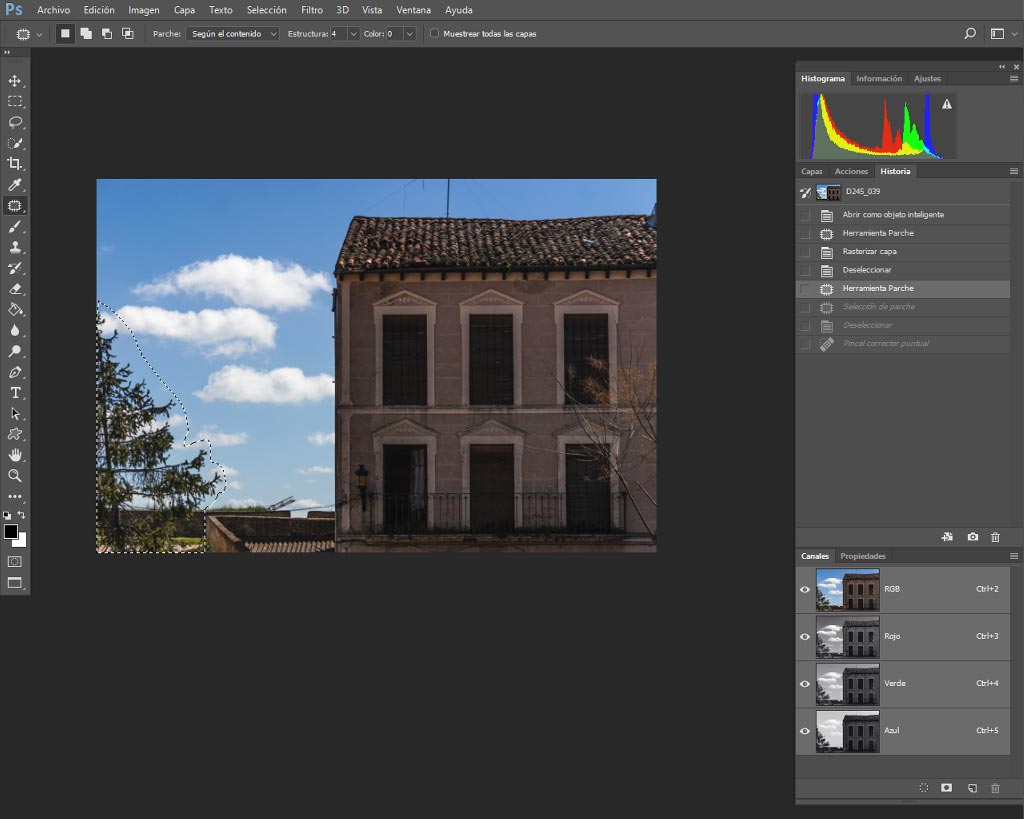Viewport: 1024px width, 819px height.
Task: Open Estructura value dropdown arrow
Action: click(x=353, y=33)
